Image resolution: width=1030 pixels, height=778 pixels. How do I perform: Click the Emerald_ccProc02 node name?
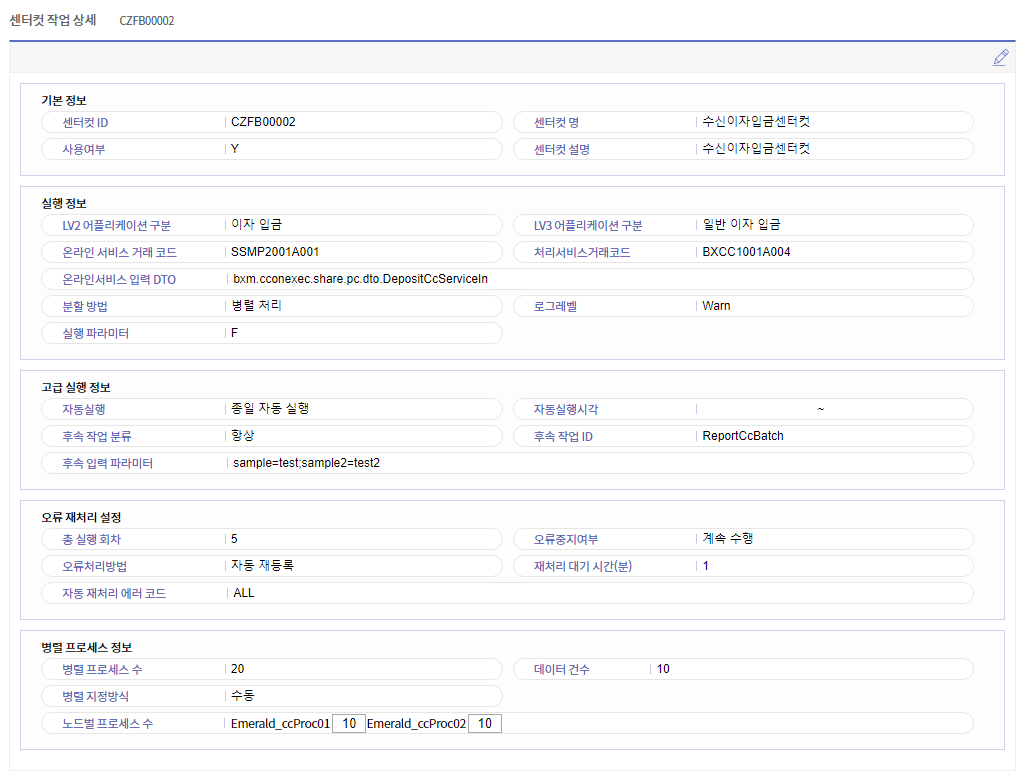coord(416,723)
